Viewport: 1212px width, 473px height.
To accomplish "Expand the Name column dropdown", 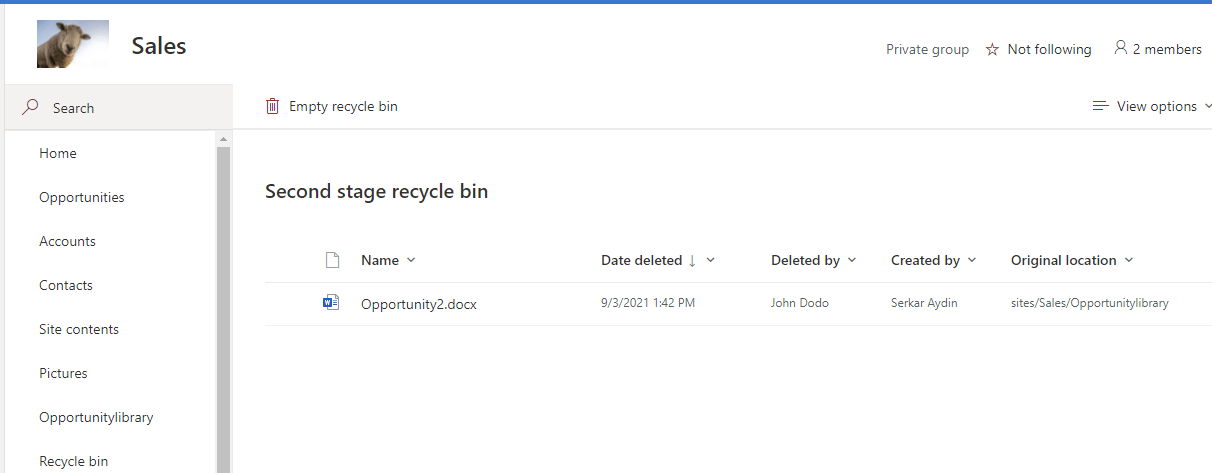I will click(x=411, y=260).
